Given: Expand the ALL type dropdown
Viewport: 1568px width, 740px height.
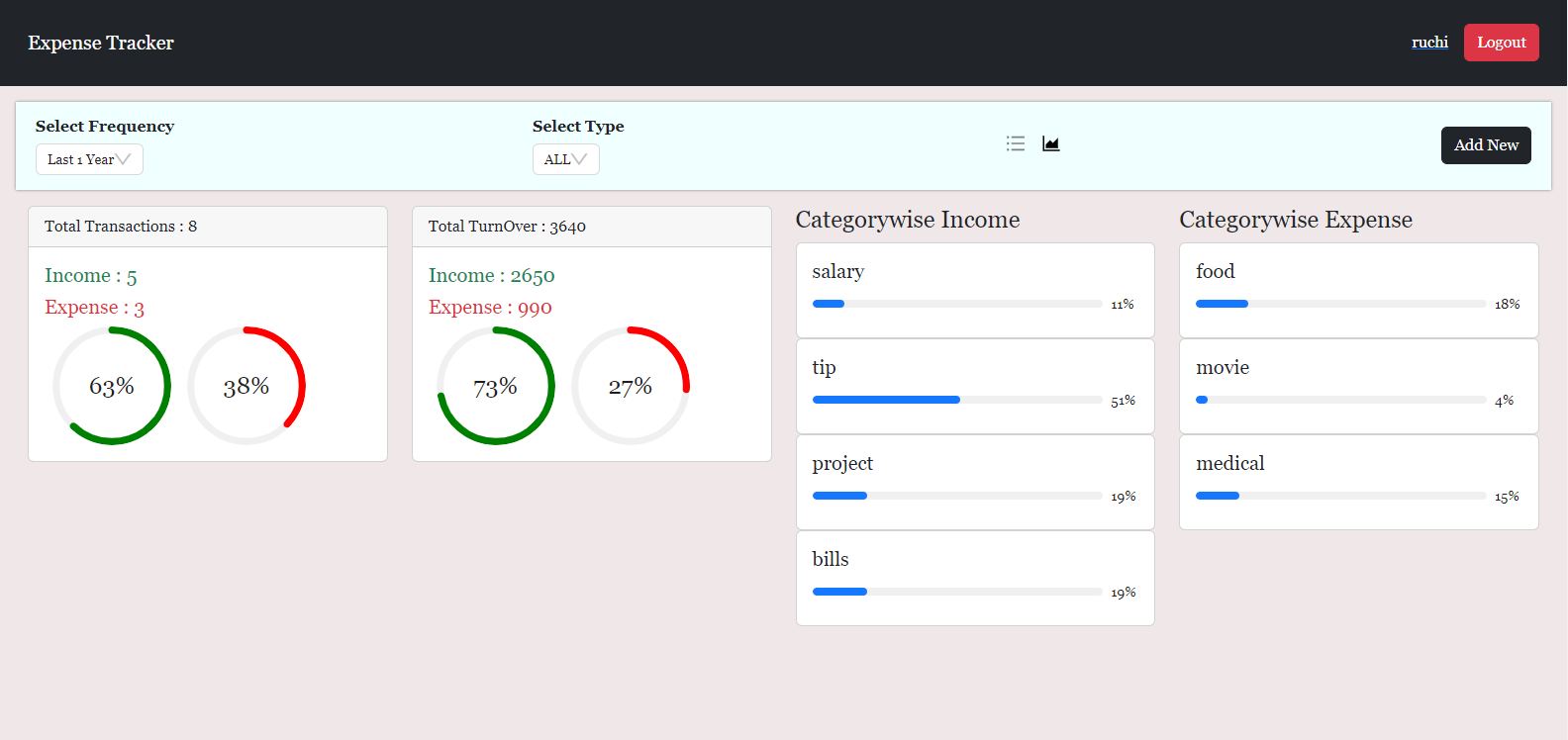Looking at the screenshot, I should click(x=565, y=159).
